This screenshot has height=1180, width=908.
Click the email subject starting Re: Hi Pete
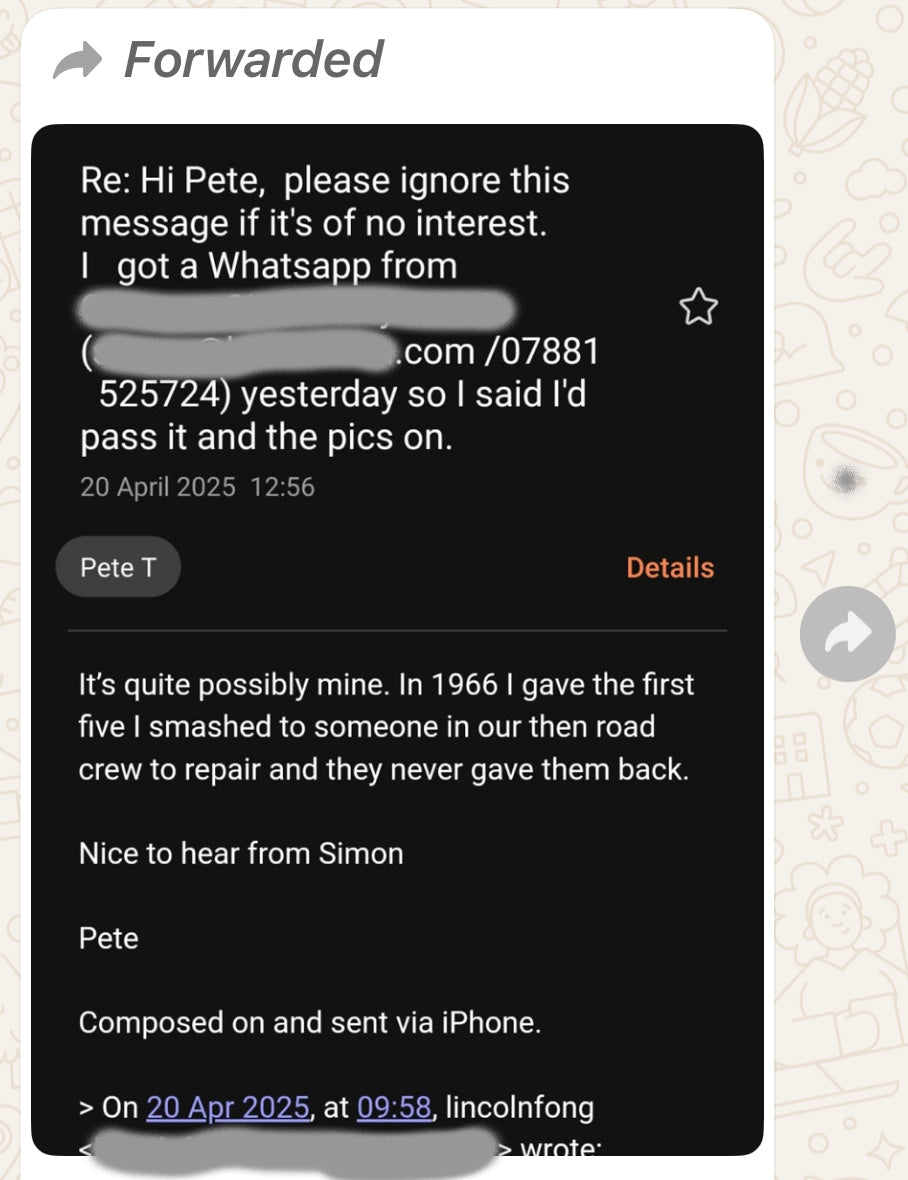click(x=339, y=309)
